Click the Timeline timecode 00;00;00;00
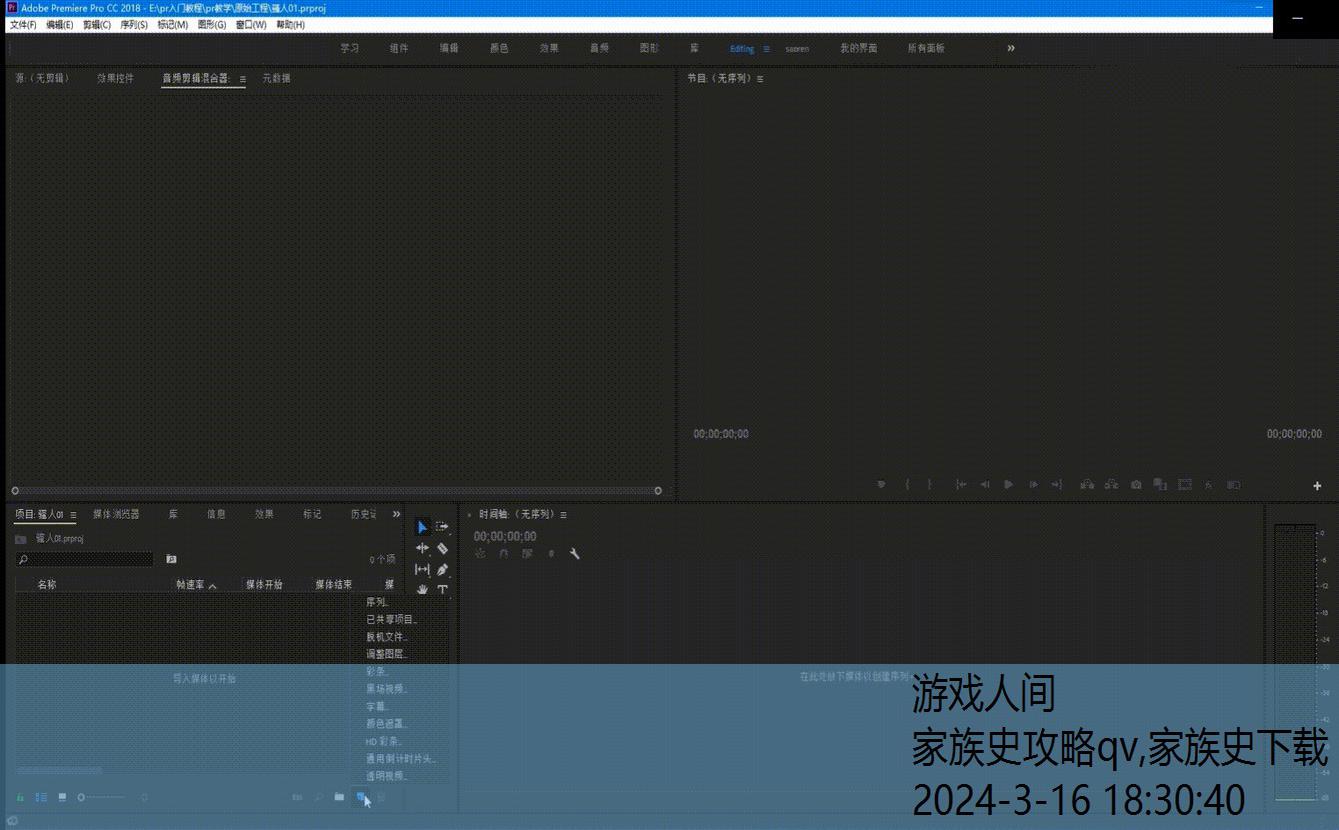This screenshot has height=830, width=1339. point(505,536)
